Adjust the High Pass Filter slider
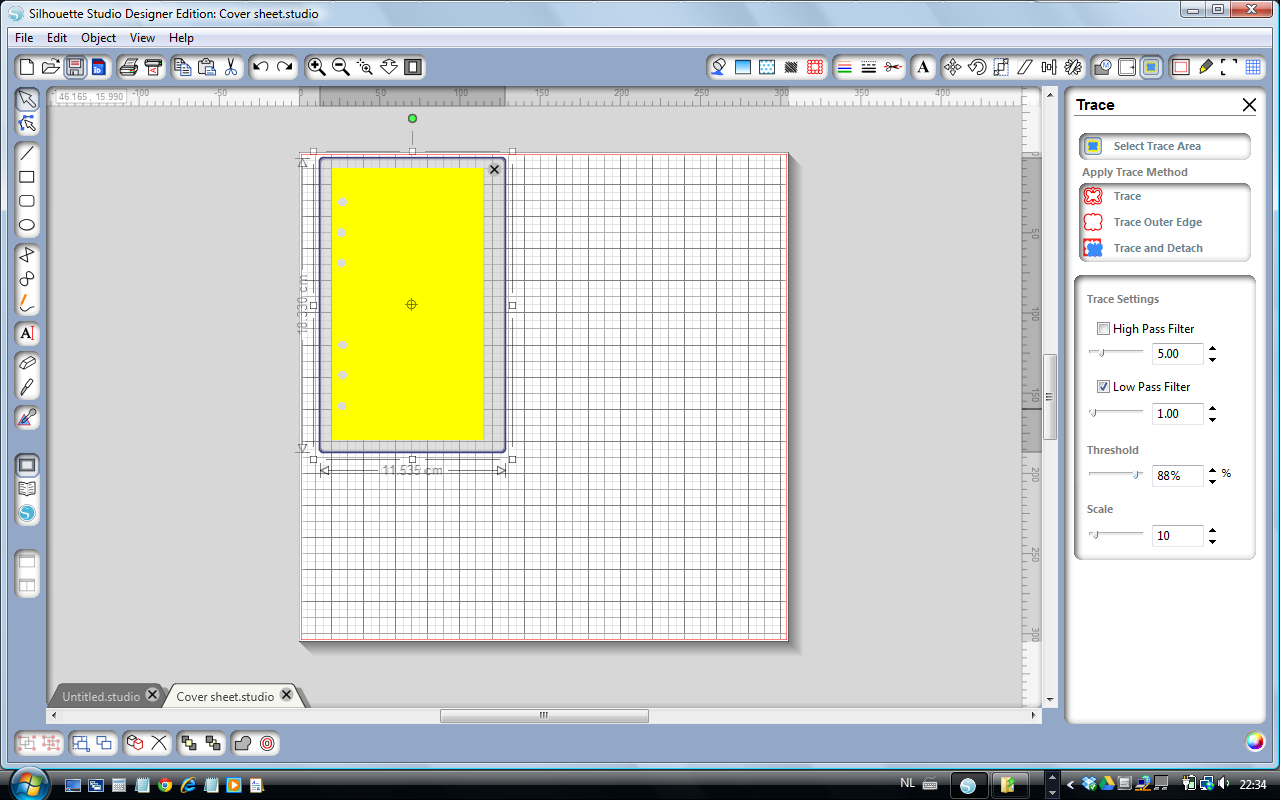The width and height of the screenshot is (1280, 800). click(1116, 353)
